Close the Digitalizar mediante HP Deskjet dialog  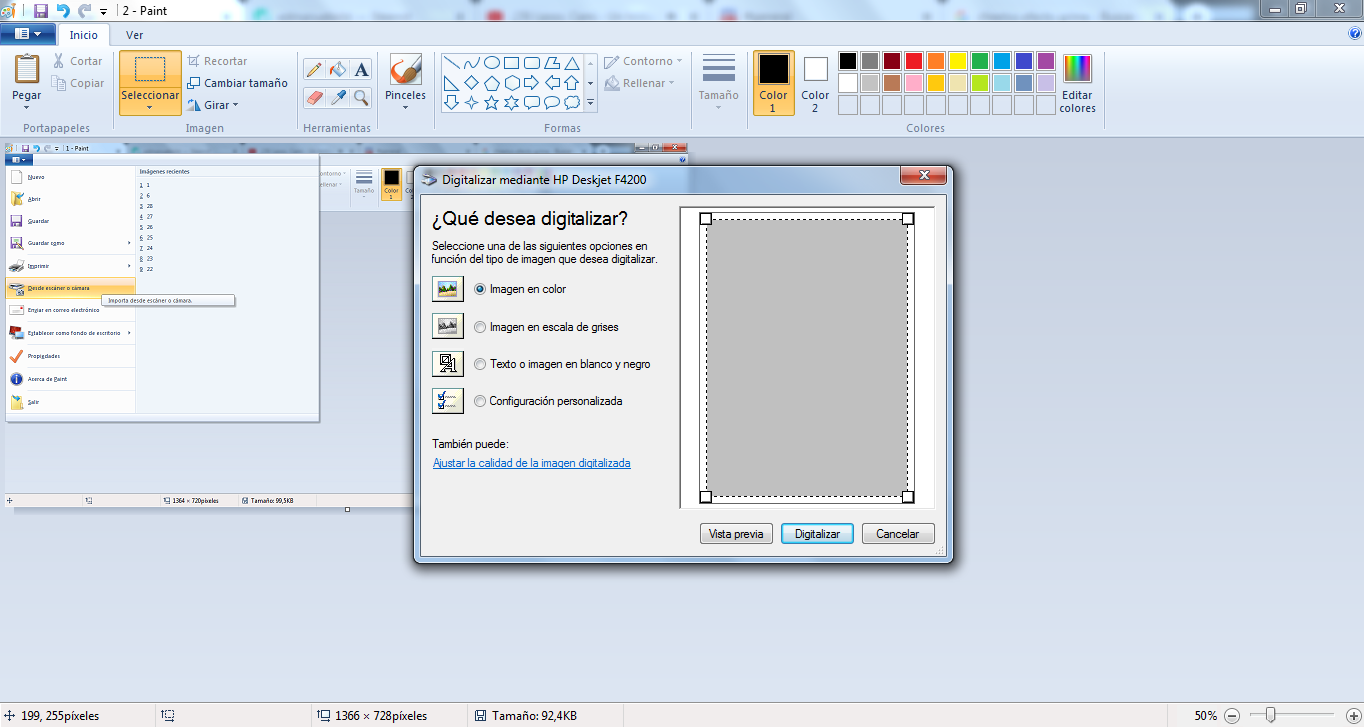coord(923,176)
